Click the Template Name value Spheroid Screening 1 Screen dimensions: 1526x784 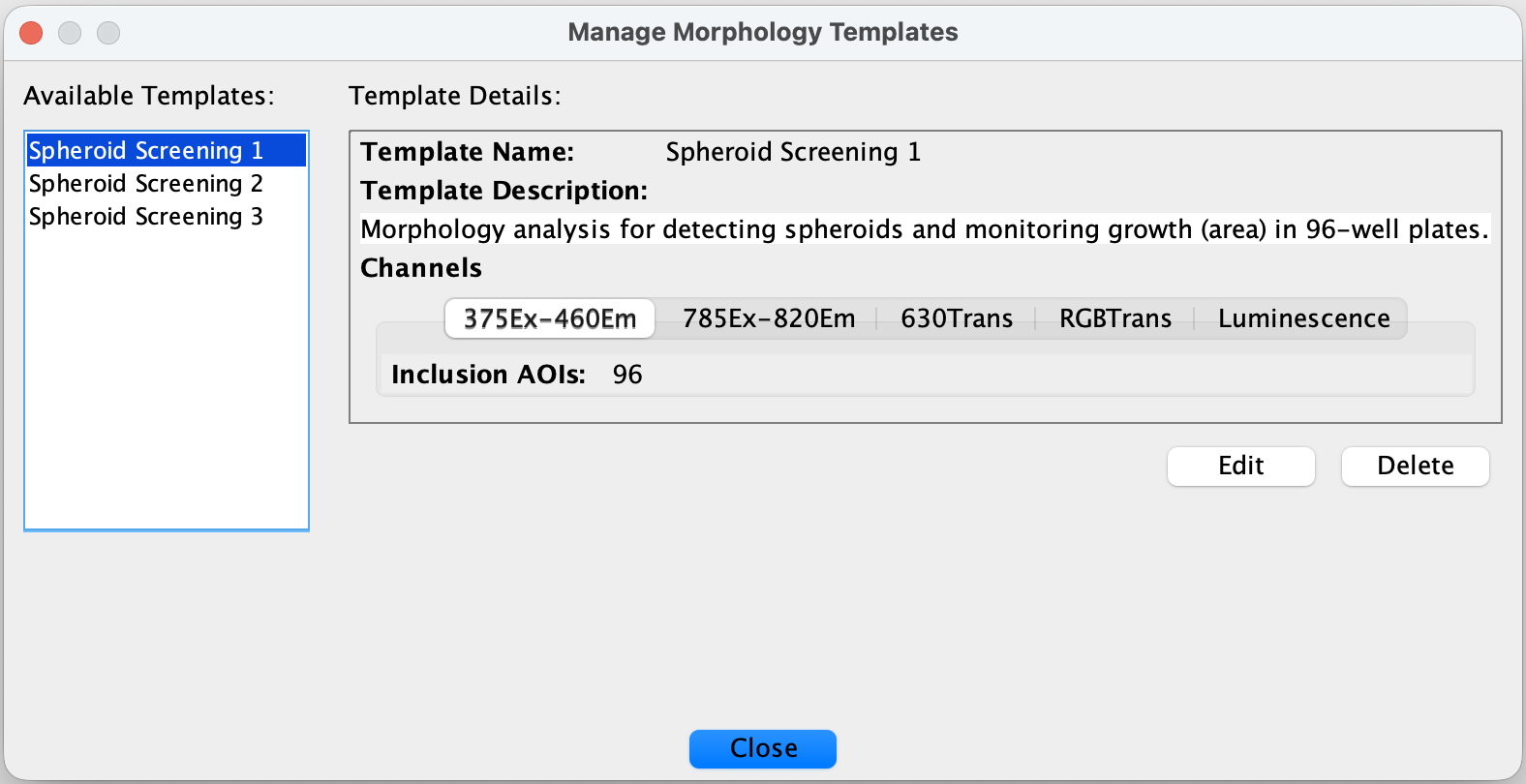tap(793, 152)
